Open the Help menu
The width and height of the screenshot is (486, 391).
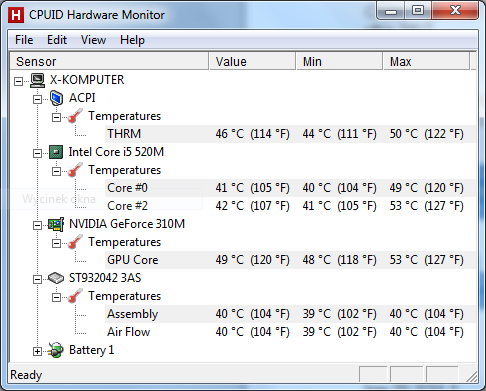pos(132,40)
